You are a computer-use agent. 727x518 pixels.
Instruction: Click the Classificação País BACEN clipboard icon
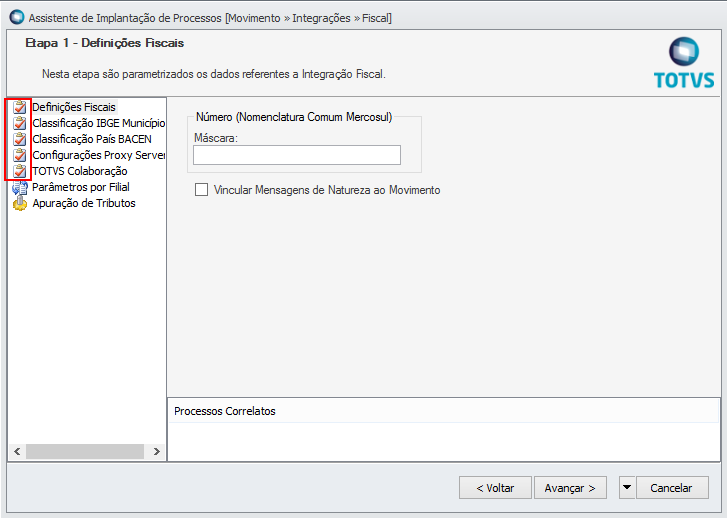[x=19, y=139]
